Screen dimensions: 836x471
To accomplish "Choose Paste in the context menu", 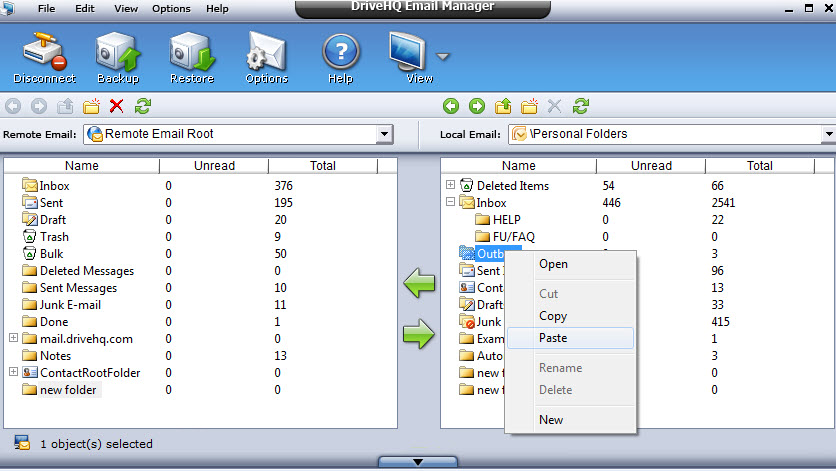I will [x=570, y=338].
